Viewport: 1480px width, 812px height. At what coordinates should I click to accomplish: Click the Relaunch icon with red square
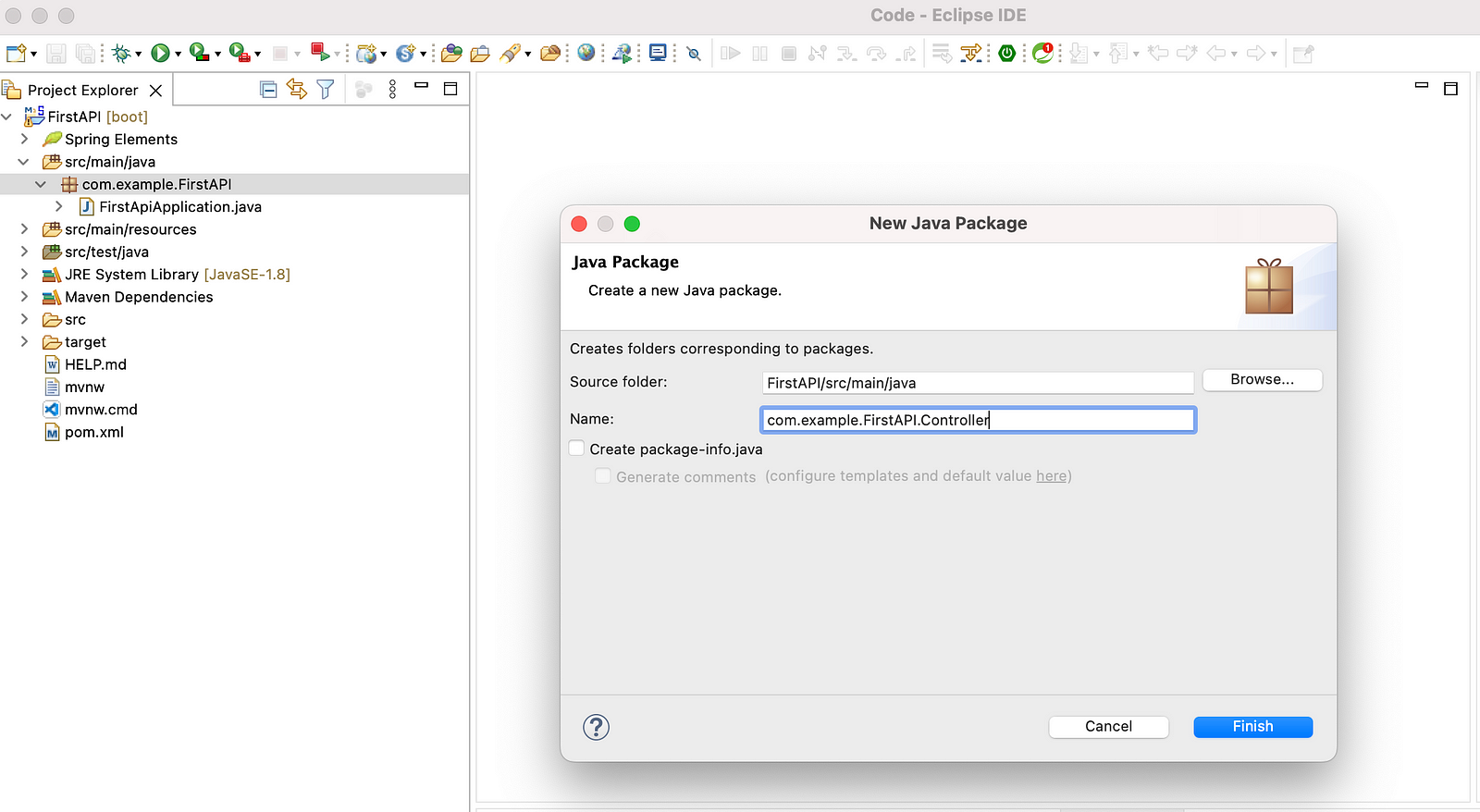320,53
